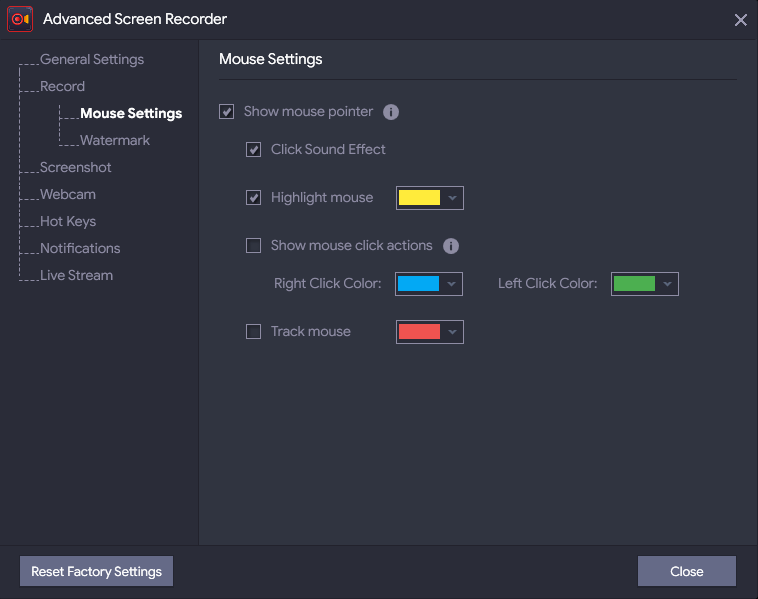The height and width of the screenshot is (599, 758).
Task: Open the Right Click Color dropdown arrow
Action: tap(452, 284)
